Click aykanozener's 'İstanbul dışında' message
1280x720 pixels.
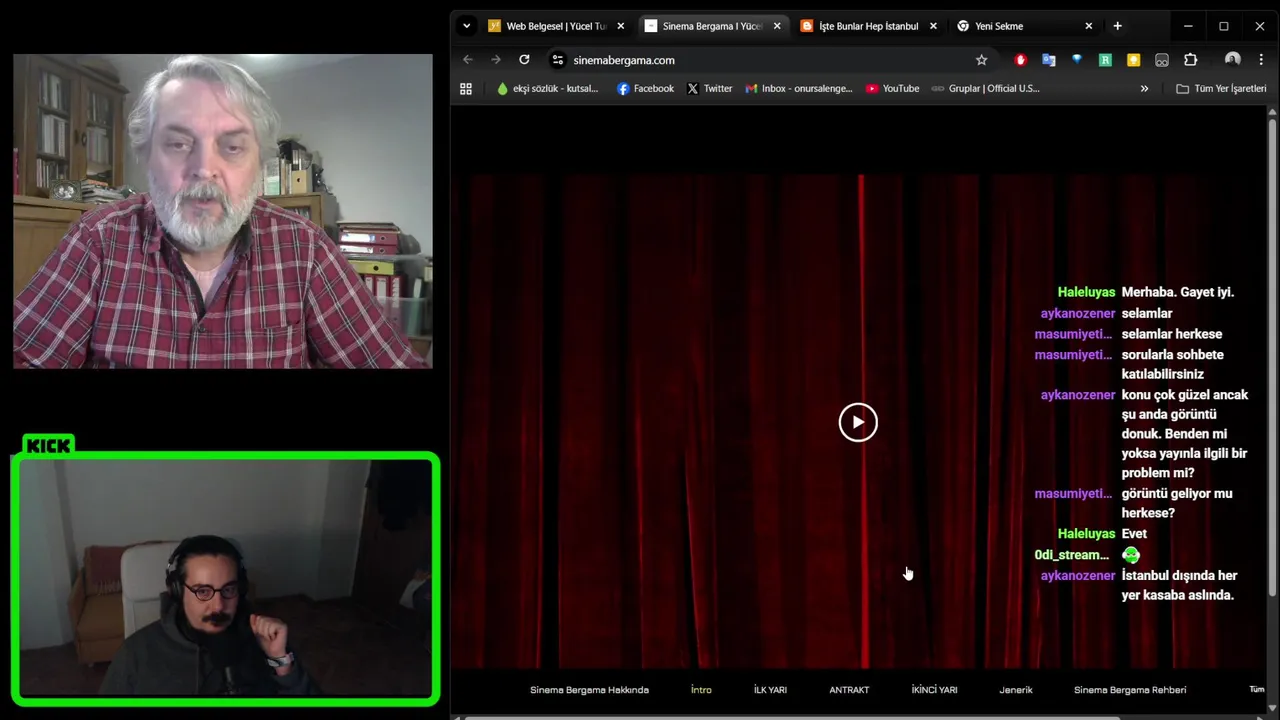pos(1179,585)
